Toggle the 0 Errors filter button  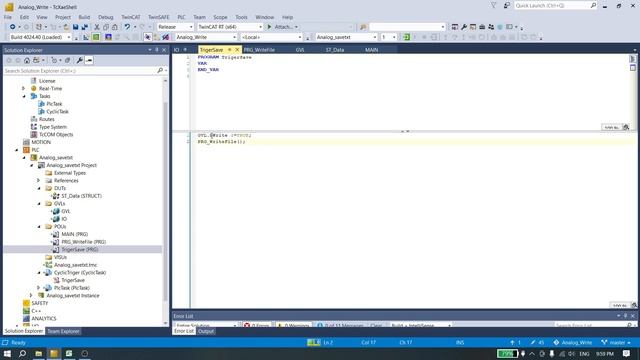(x=257, y=326)
